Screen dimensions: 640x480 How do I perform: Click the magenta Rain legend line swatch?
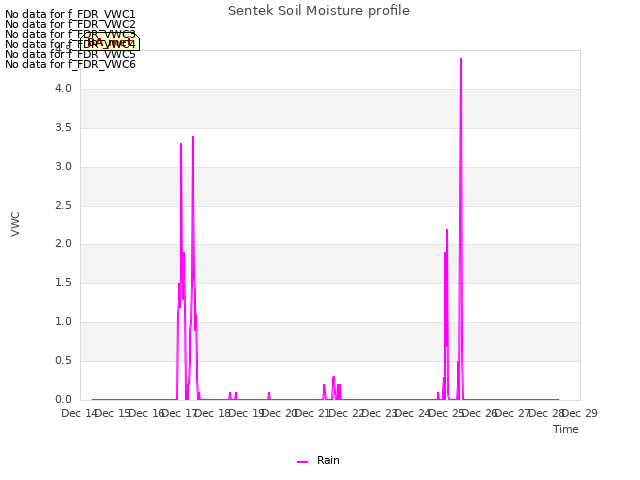point(302,462)
